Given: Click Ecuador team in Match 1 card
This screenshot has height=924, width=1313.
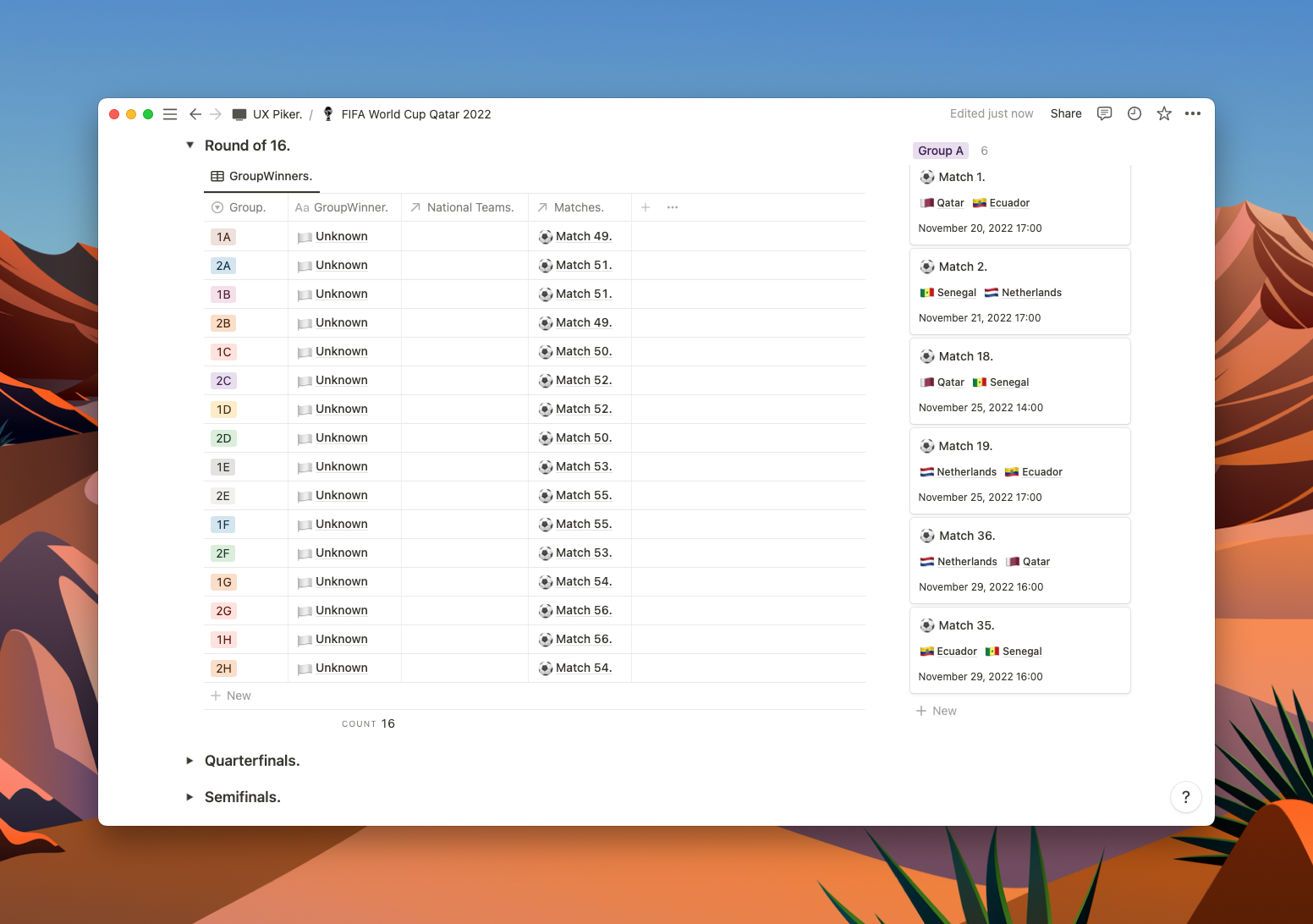Looking at the screenshot, I should pyautogui.click(x=1009, y=203).
